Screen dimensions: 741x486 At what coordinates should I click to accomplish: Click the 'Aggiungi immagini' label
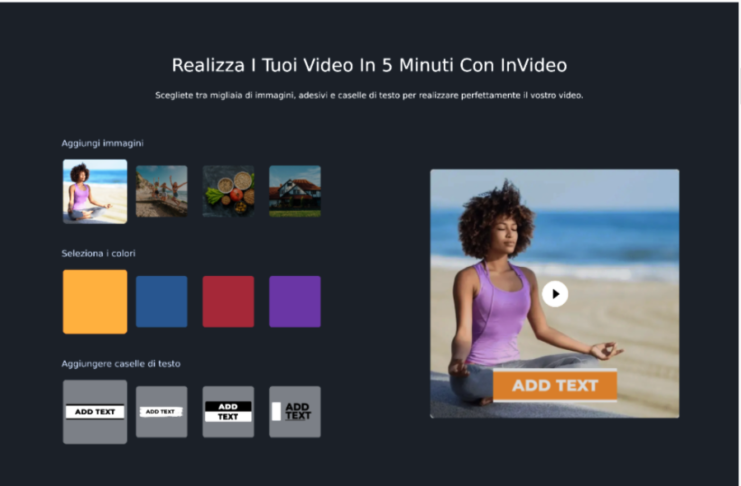tap(103, 143)
